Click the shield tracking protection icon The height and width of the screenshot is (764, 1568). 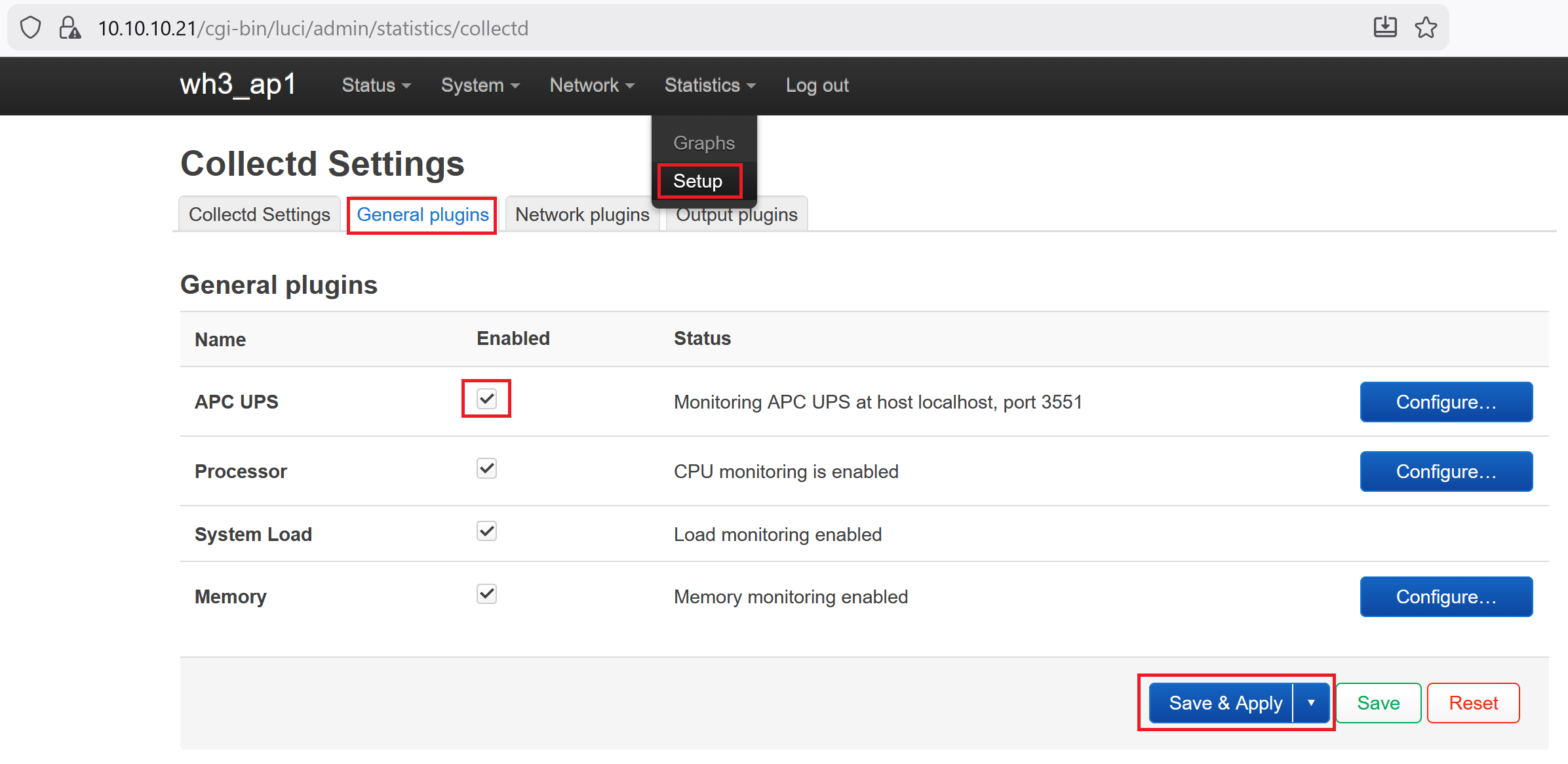click(31, 28)
